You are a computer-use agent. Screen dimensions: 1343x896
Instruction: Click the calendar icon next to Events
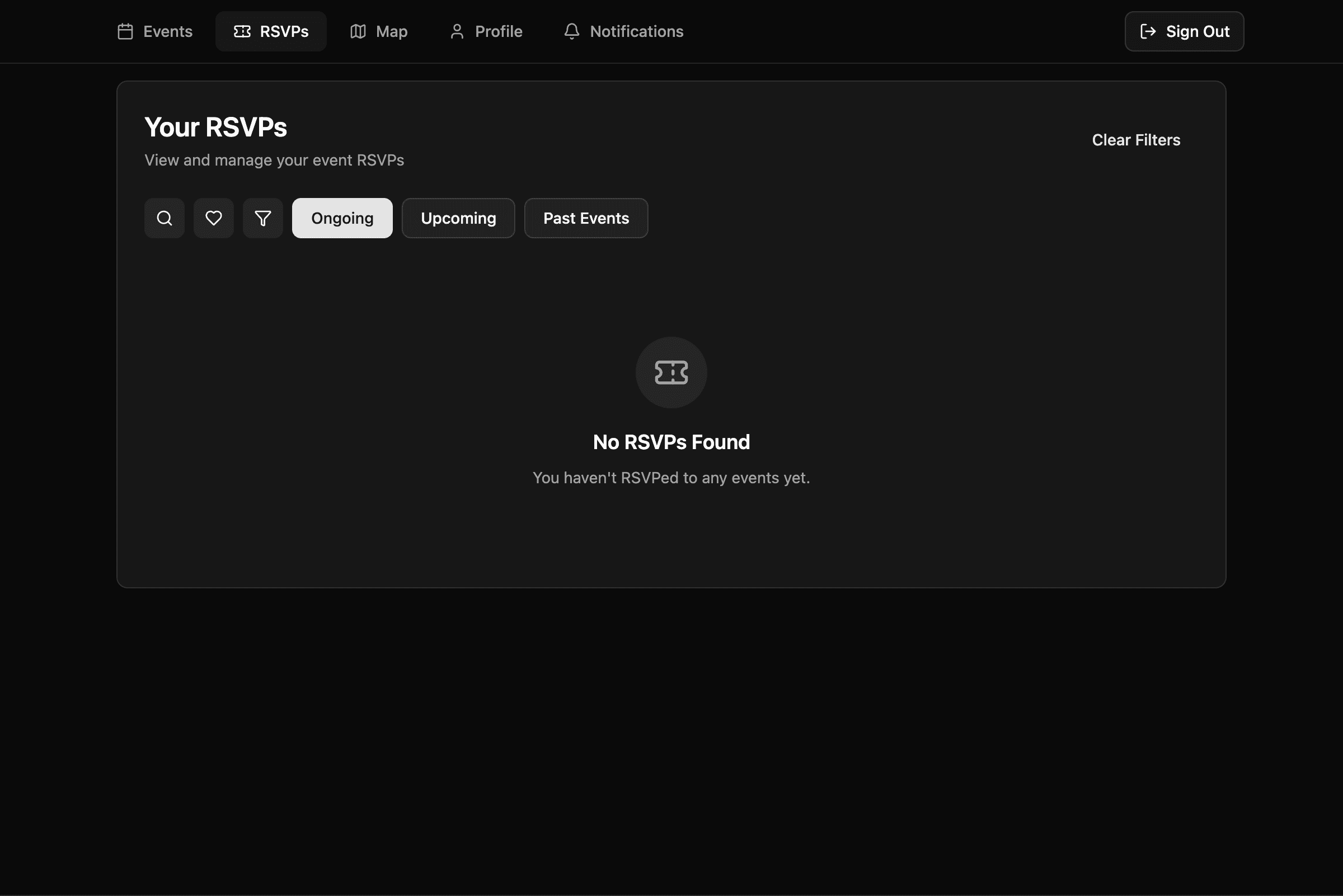pyautogui.click(x=125, y=31)
